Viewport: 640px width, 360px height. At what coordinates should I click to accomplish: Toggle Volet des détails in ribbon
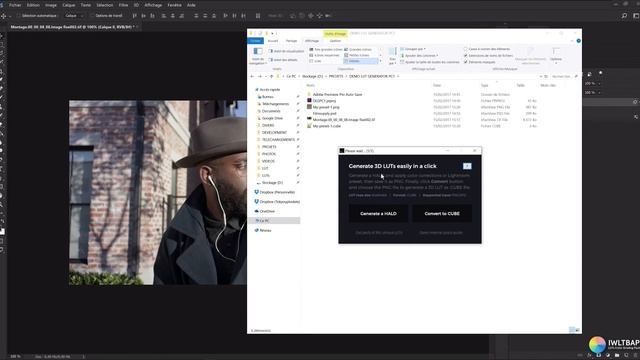283,60
